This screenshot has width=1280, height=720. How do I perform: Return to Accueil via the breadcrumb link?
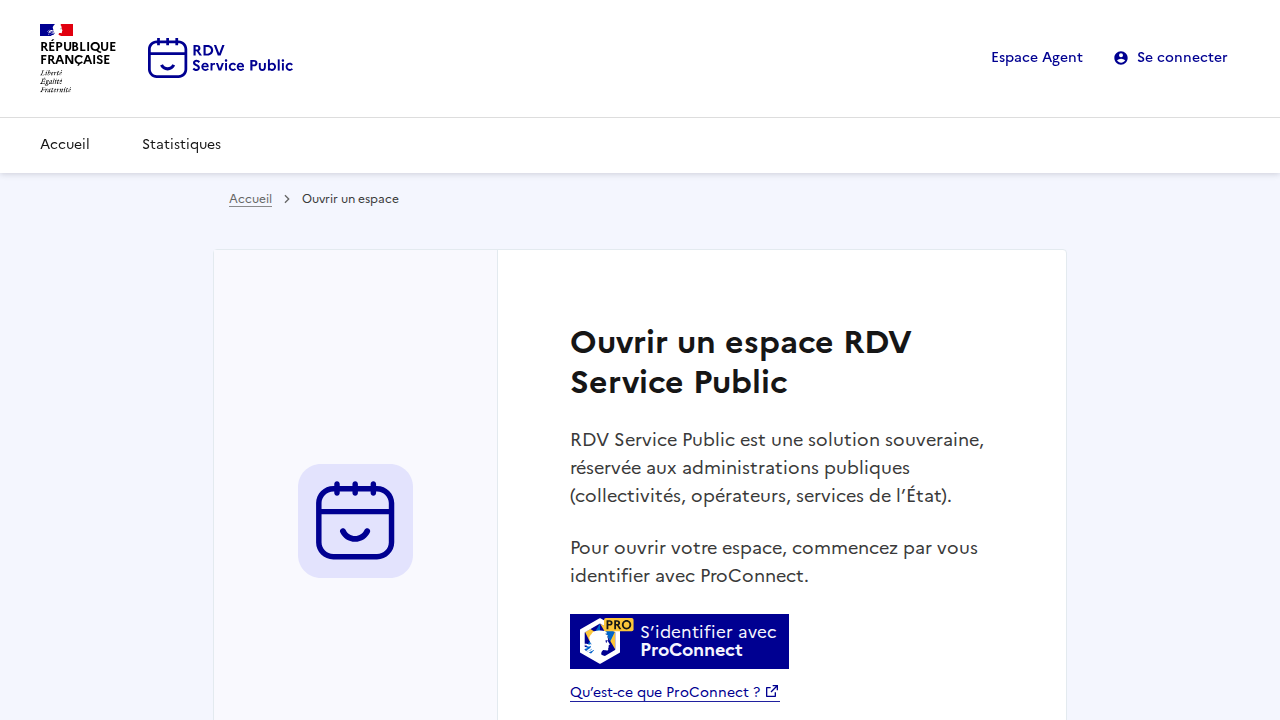pos(250,199)
